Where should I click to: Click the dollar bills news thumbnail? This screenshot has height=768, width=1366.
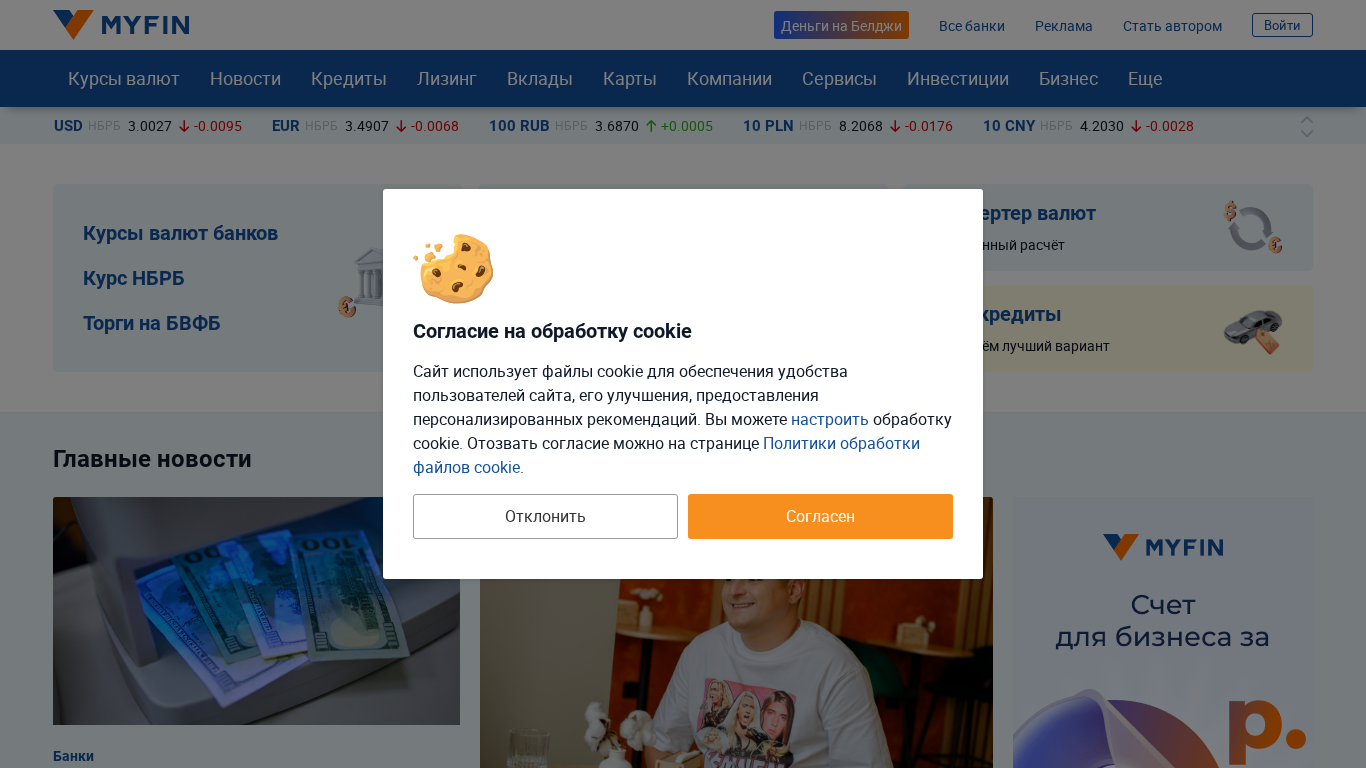tap(256, 611)
